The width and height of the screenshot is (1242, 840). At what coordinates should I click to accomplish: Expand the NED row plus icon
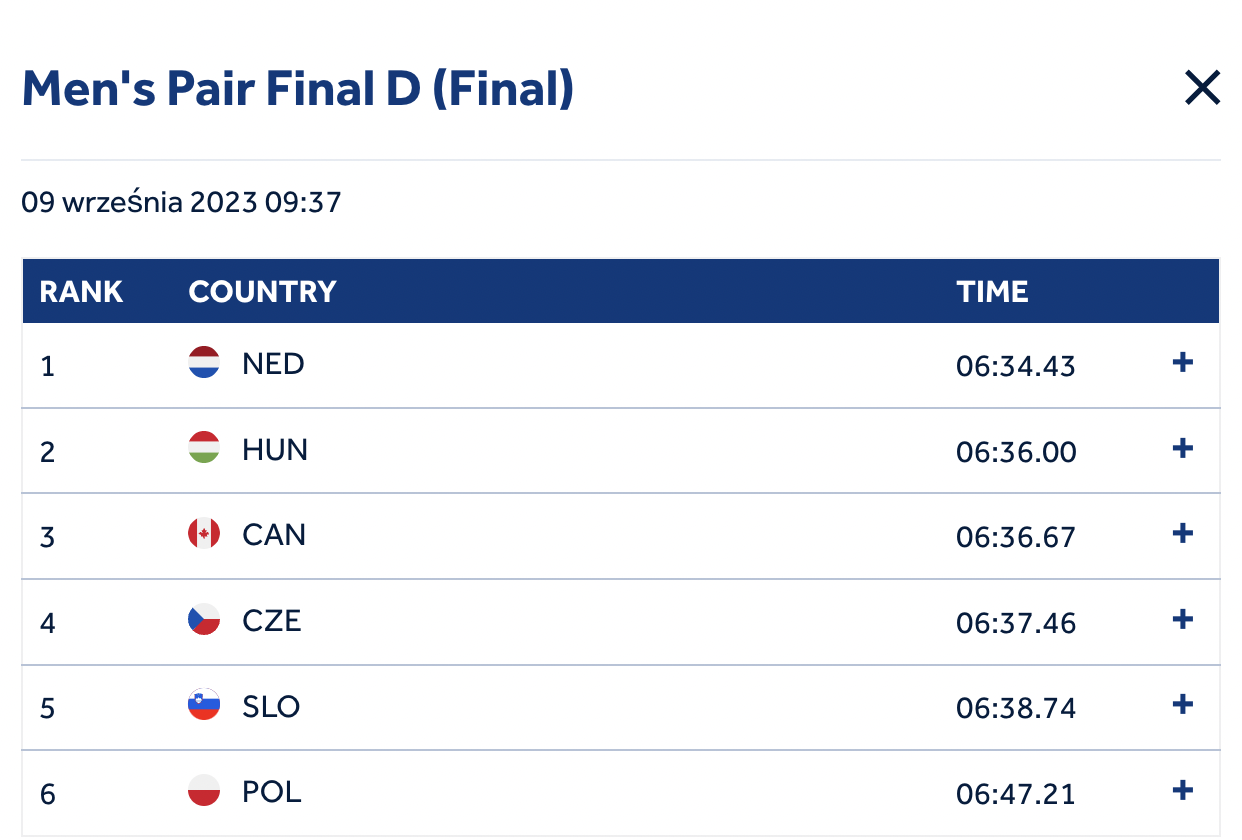(x=1182, y=362)
